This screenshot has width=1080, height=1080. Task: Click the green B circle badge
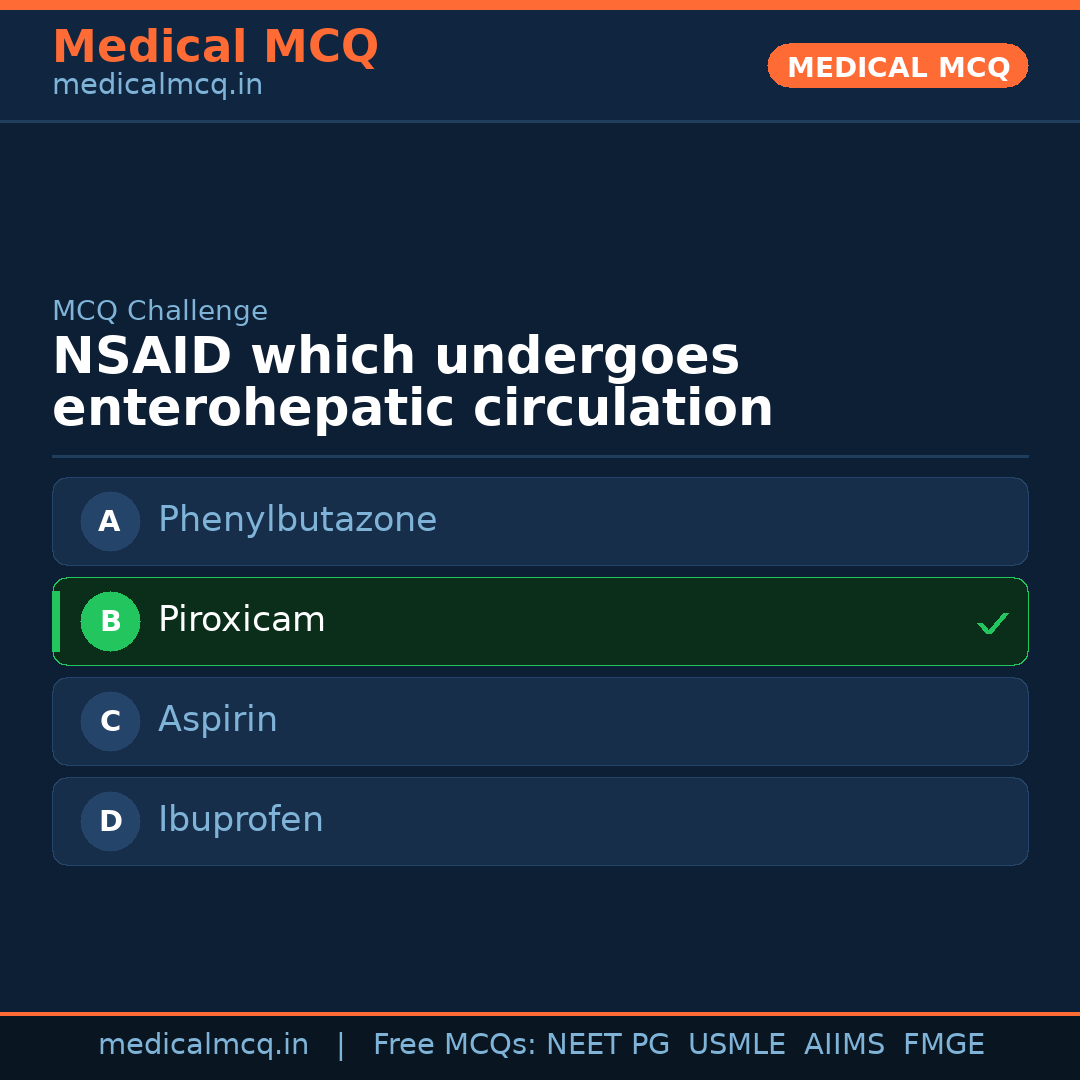[110, 621]
